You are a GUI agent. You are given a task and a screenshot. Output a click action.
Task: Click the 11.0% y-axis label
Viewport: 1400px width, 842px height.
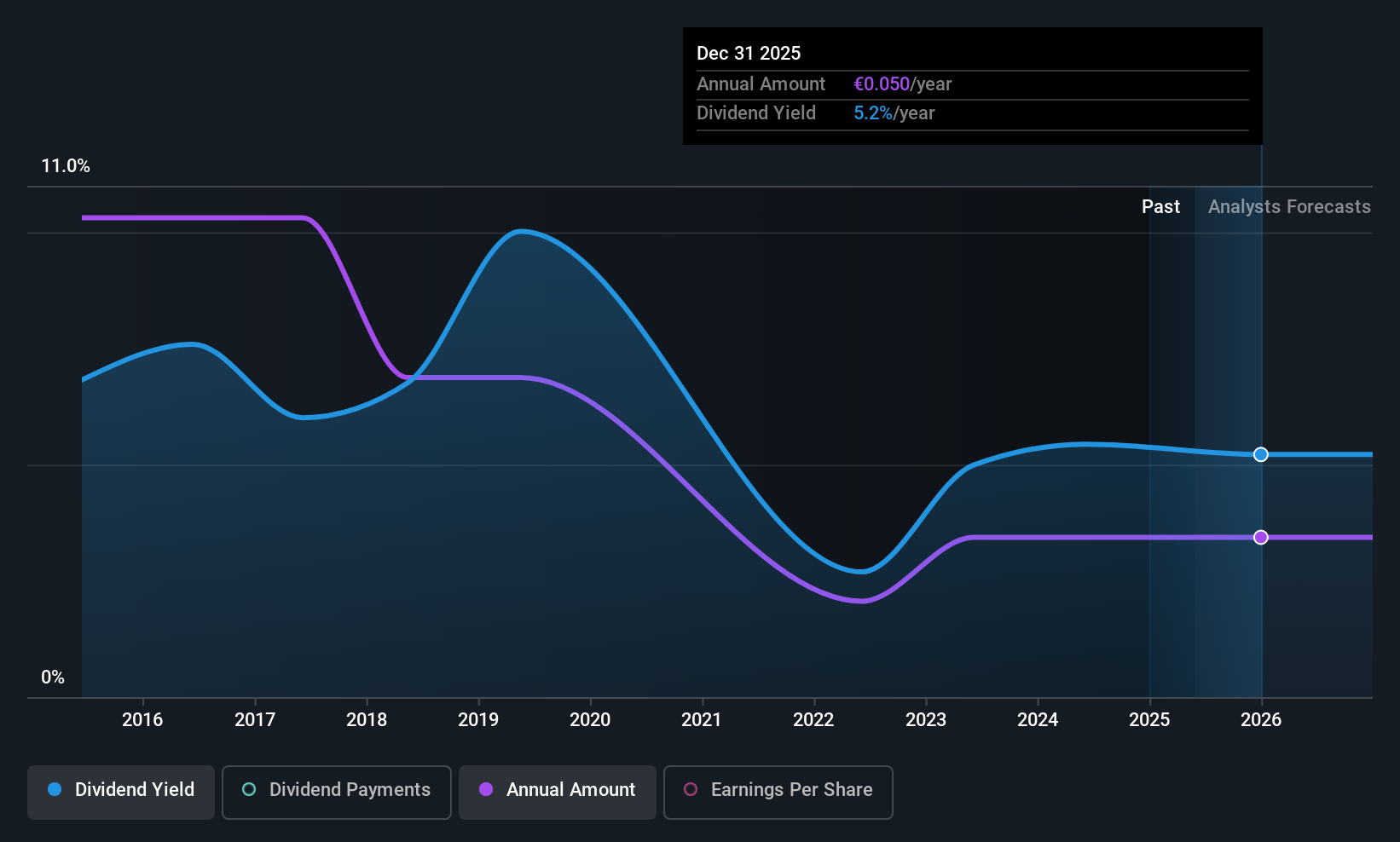click(x=66, y=166)
